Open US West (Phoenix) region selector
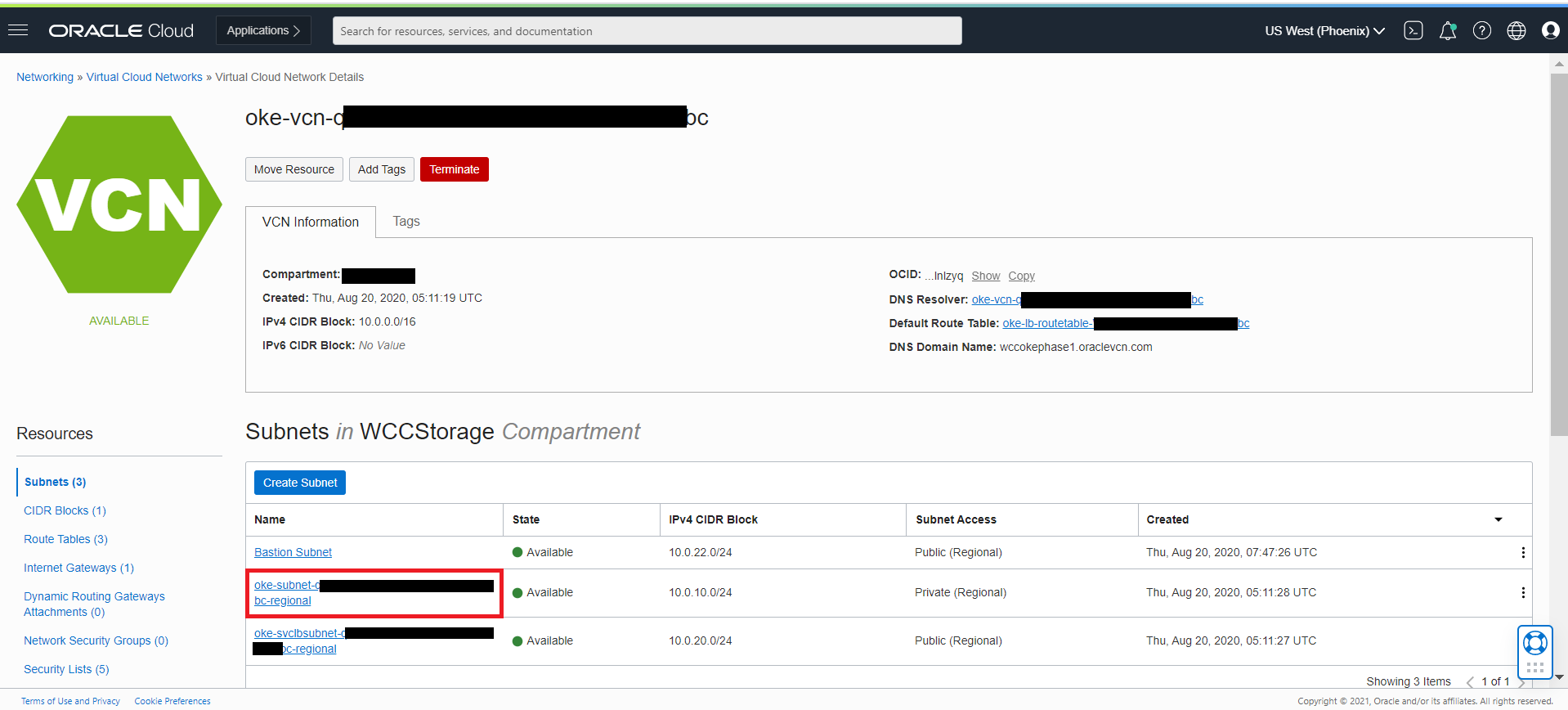 tap(1324, 30)
